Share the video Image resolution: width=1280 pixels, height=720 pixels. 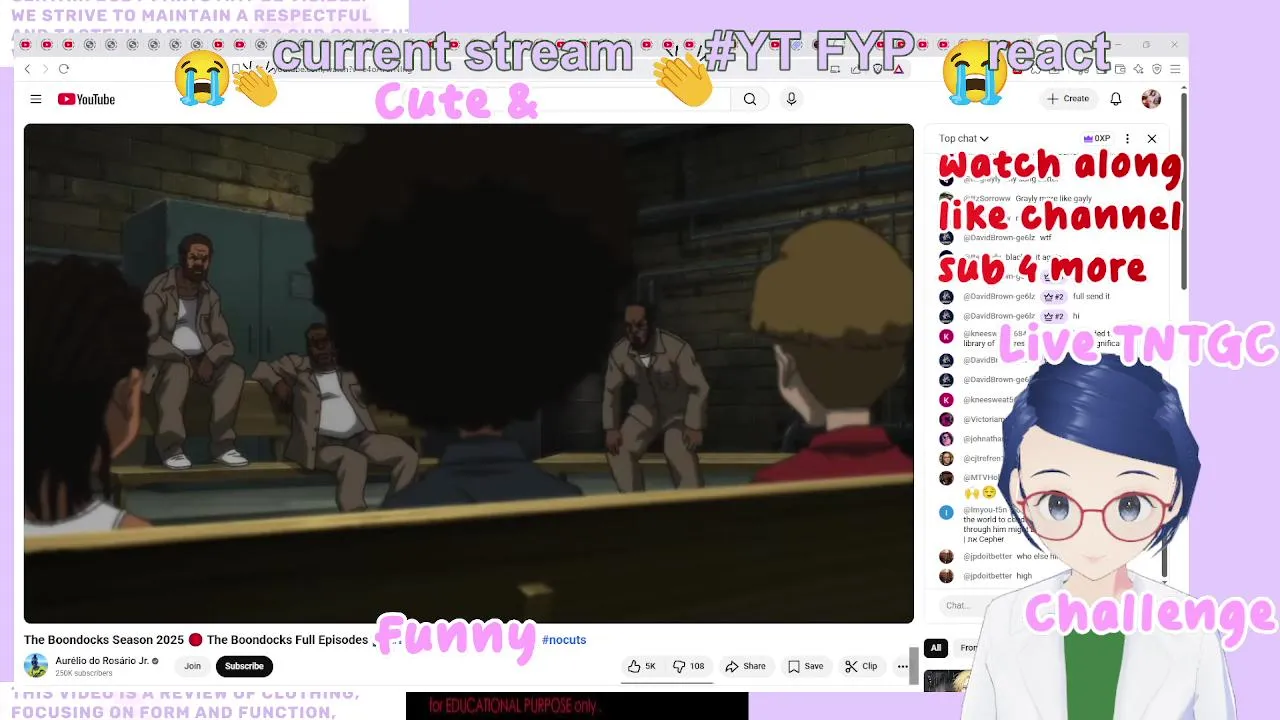tap(745, 666)
